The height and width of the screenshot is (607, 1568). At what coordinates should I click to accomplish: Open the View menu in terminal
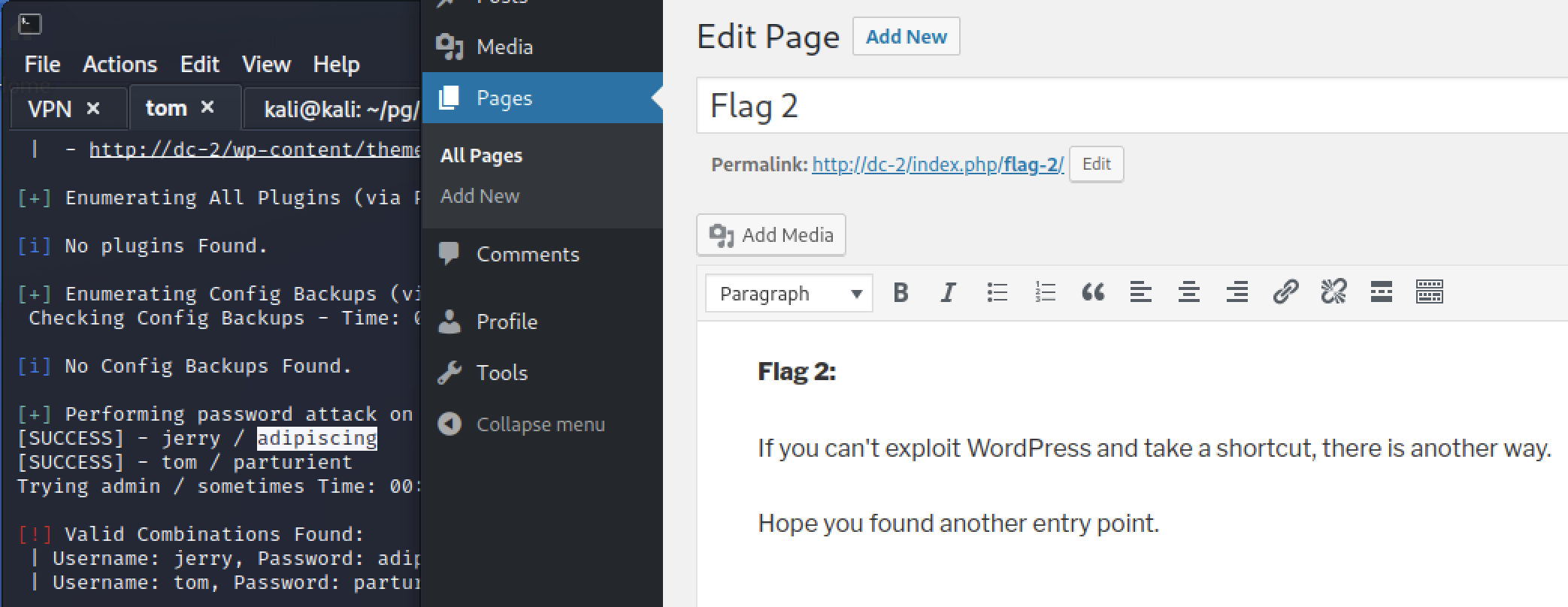pos(266,65)
